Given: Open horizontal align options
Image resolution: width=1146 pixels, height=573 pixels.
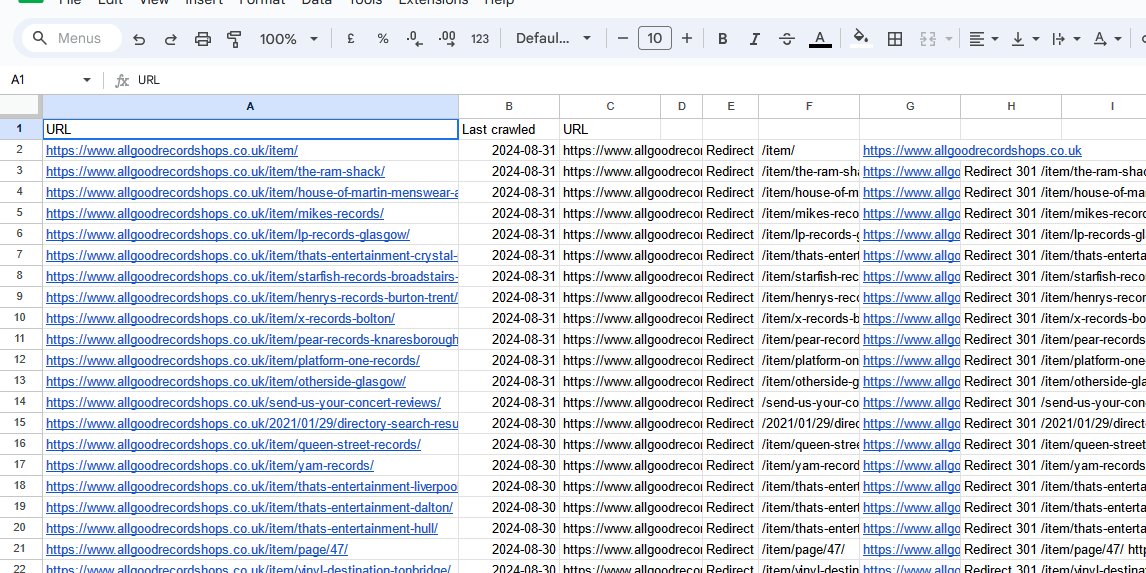Looking at the screenshot, I should (983, 39).
